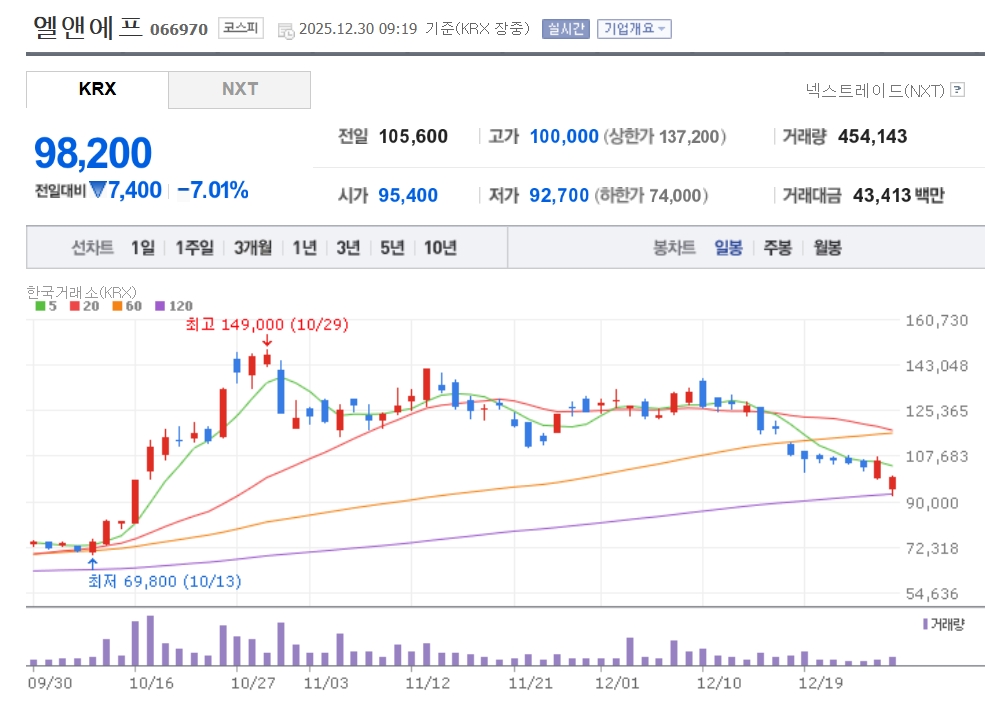The width and height of the screenshot is (985, 716).
Task: Select the 3개월 line chart period
Action: point(253,248)
